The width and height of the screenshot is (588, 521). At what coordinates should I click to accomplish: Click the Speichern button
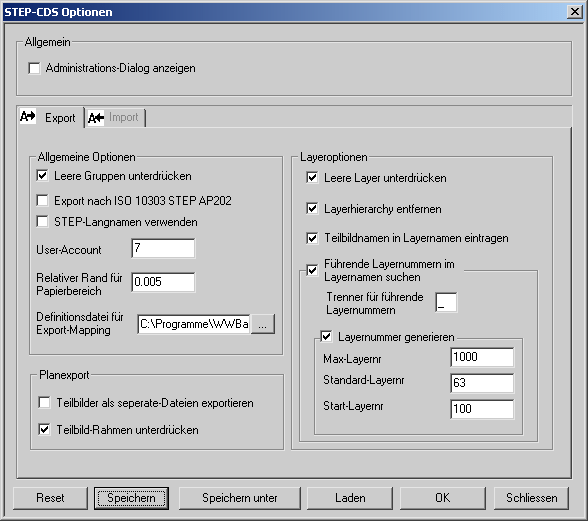click(131, 498)
